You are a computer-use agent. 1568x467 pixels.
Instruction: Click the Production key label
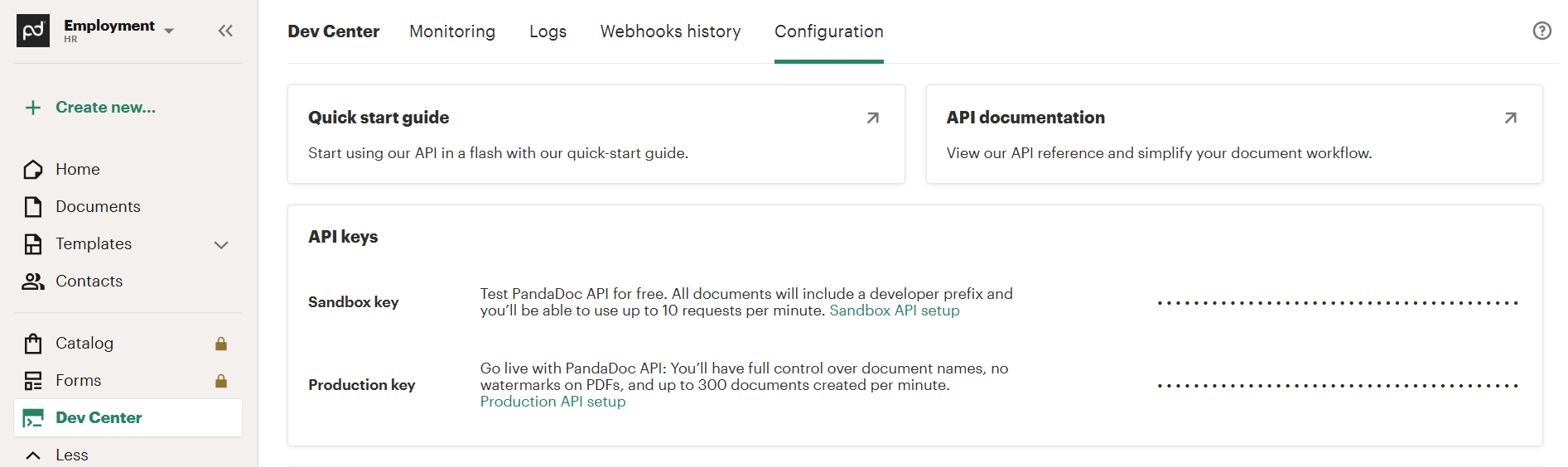(362, 385)
